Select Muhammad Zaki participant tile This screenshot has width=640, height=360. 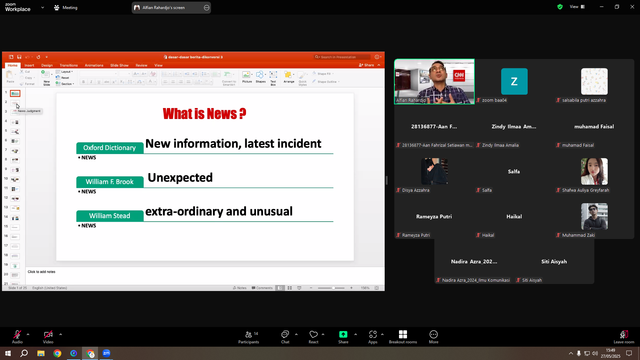pos(594,217)
